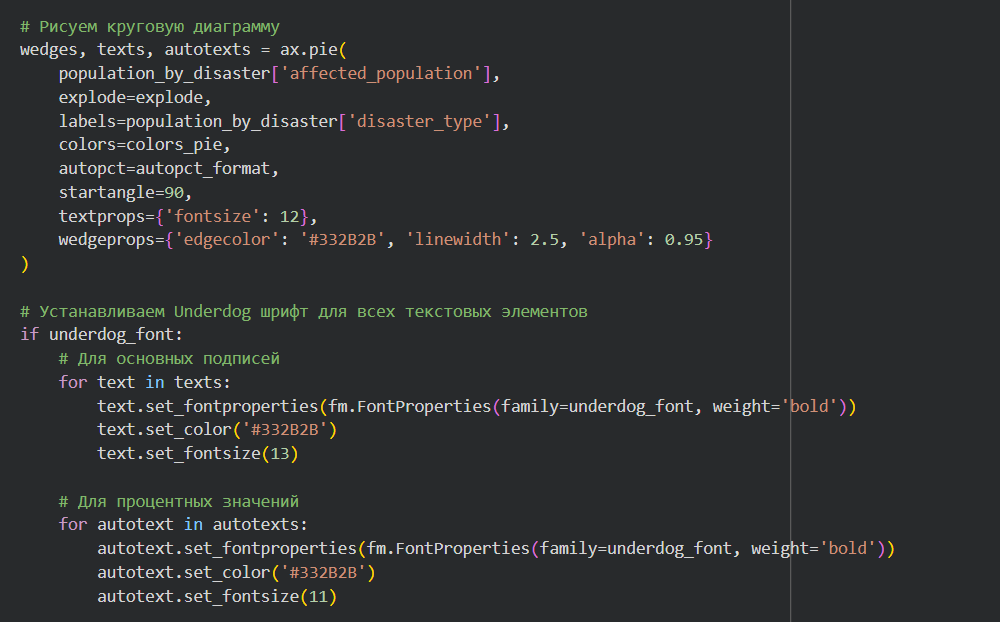Place cursor on "ax.pie(" call
The height and width of the screenshot is (622, 1000).
(x=313, y=50)
